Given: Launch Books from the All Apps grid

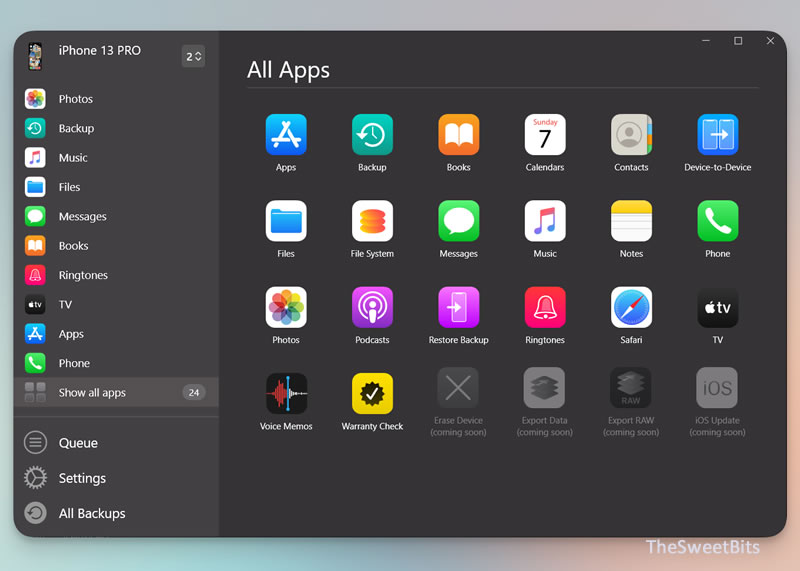Looking at the screenshot, I should tap(458, 135).
